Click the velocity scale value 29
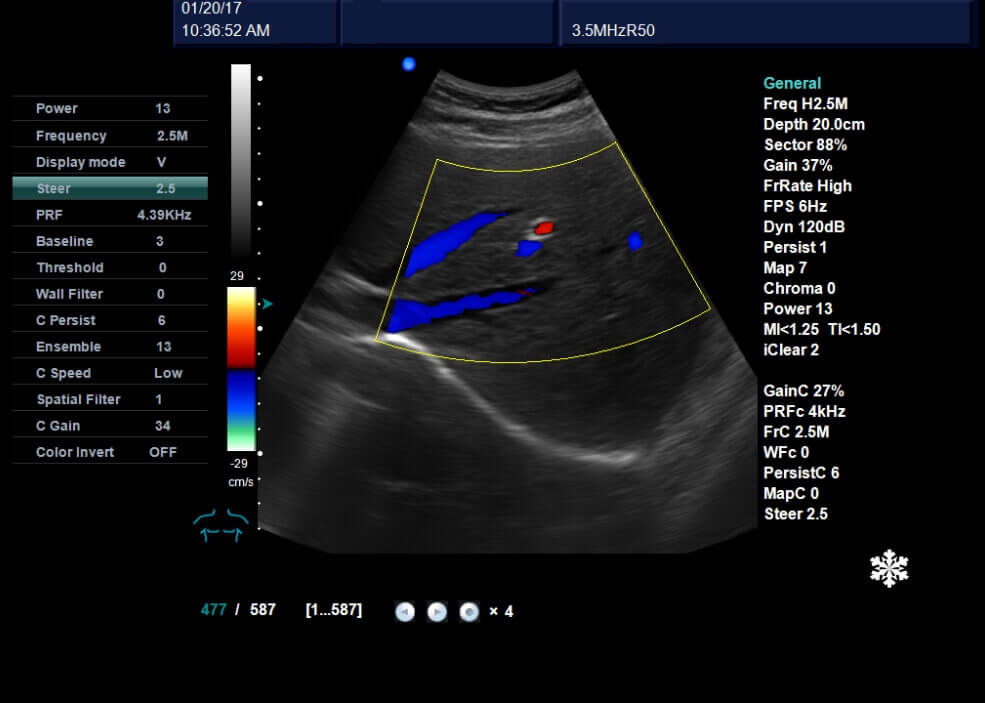 point(237,276)
